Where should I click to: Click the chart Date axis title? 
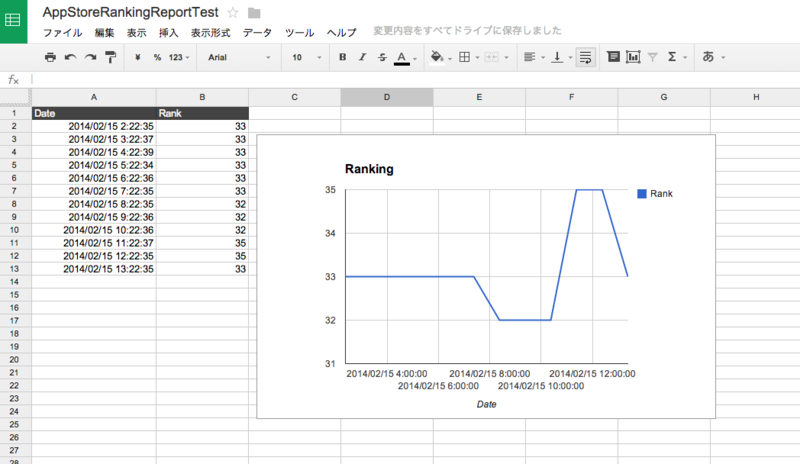486,404
